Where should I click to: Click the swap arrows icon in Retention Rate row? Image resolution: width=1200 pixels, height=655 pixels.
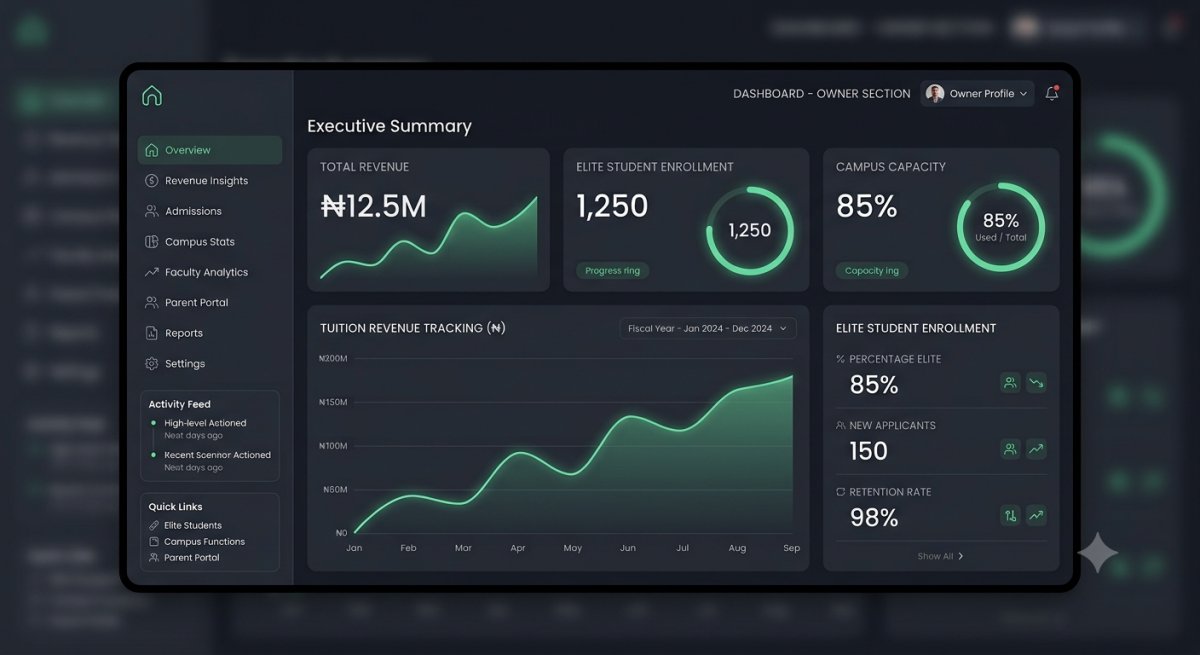pyautogui.click(x=1011, y=516)
